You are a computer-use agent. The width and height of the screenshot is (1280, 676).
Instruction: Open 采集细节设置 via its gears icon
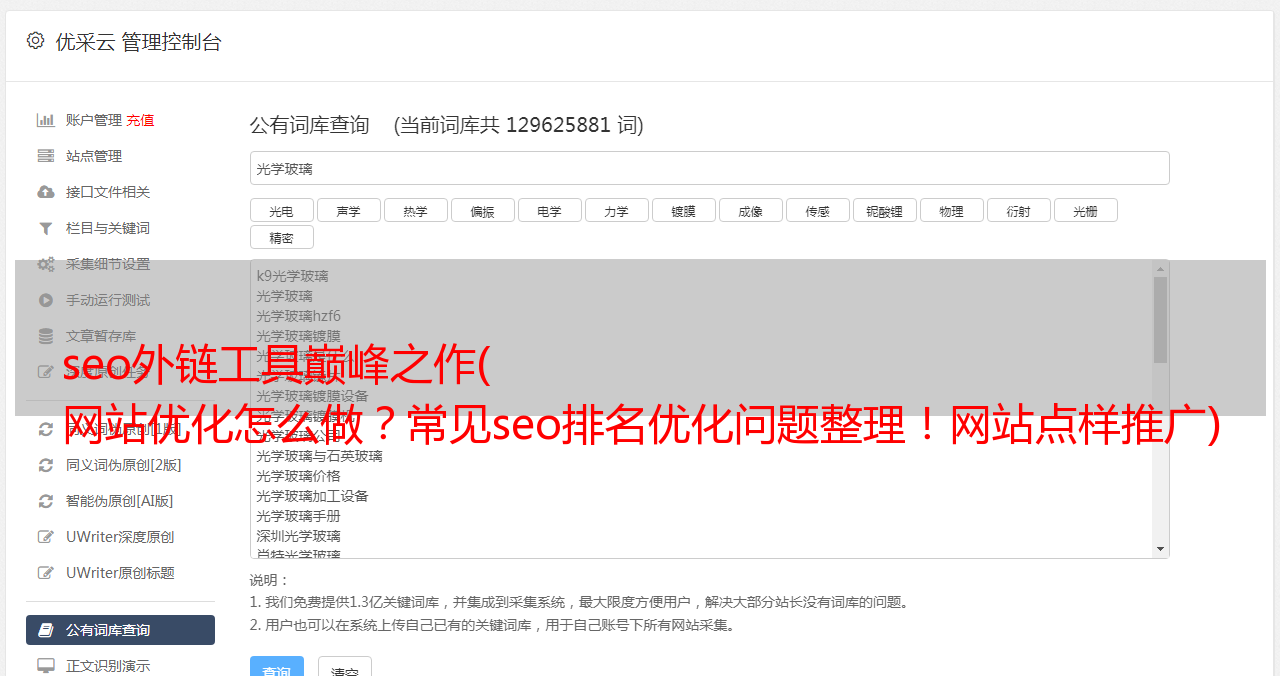click(x=46, y=264)
